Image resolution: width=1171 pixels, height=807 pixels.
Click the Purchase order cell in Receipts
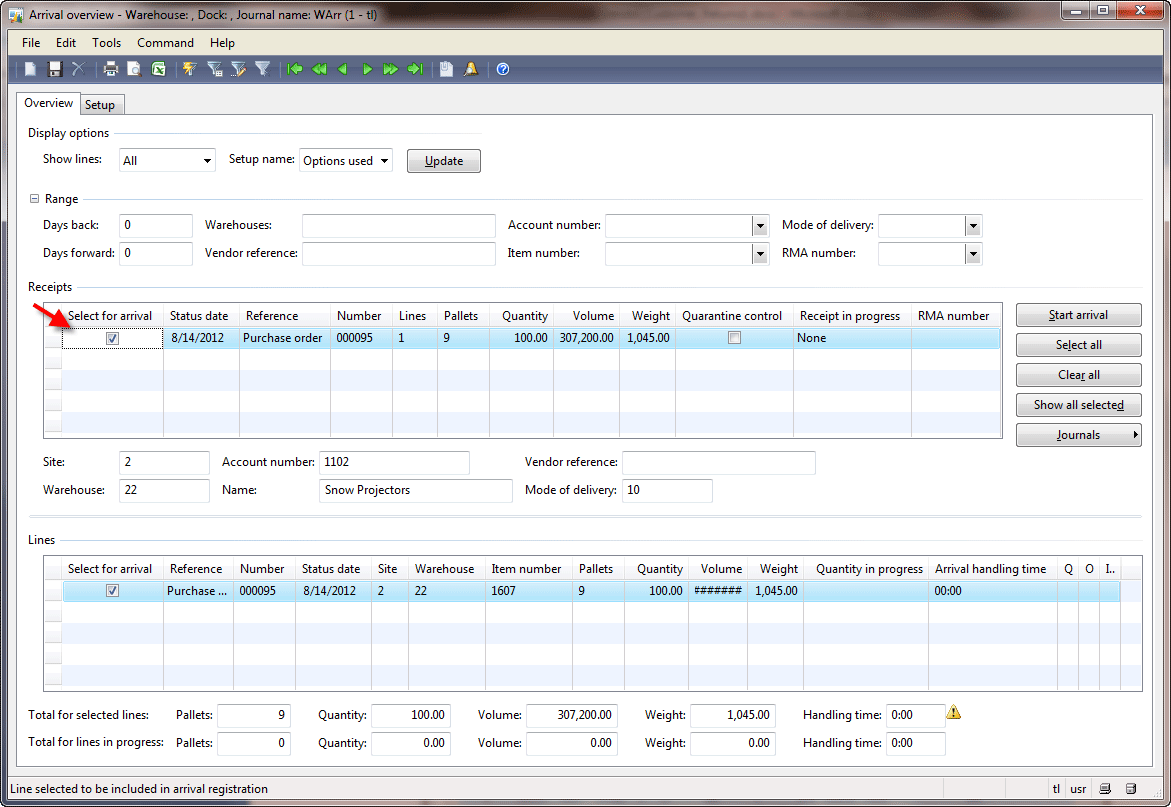(285, 338)
